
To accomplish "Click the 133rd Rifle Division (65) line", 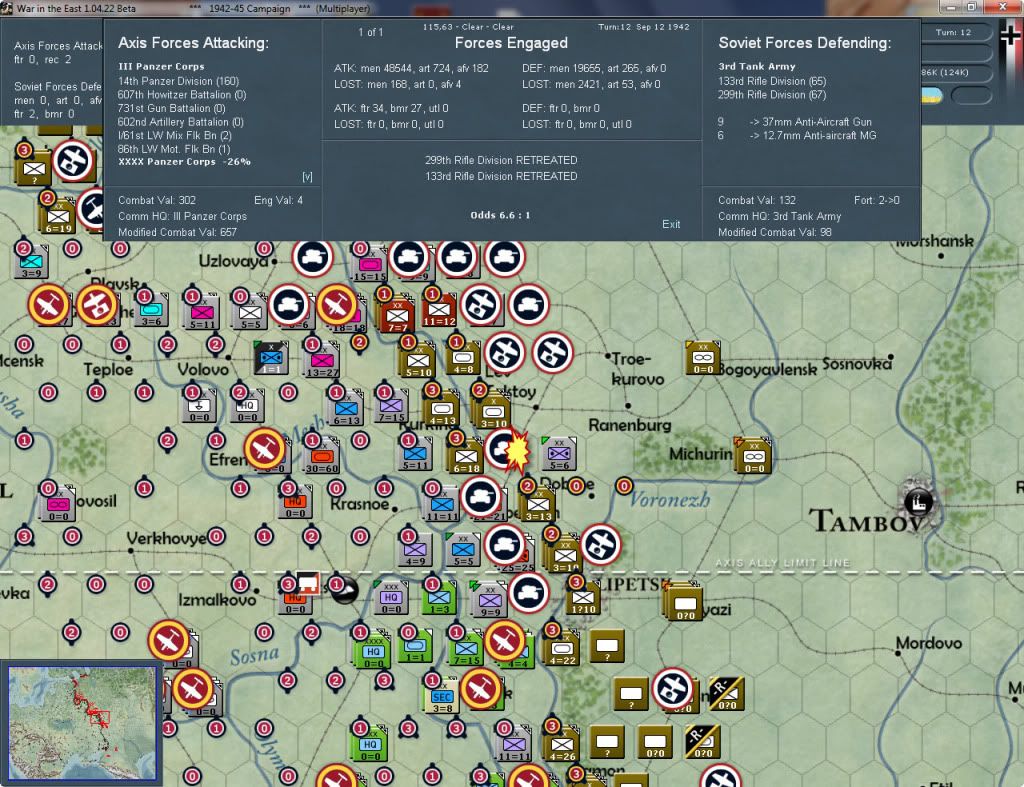I will [772, 81].
